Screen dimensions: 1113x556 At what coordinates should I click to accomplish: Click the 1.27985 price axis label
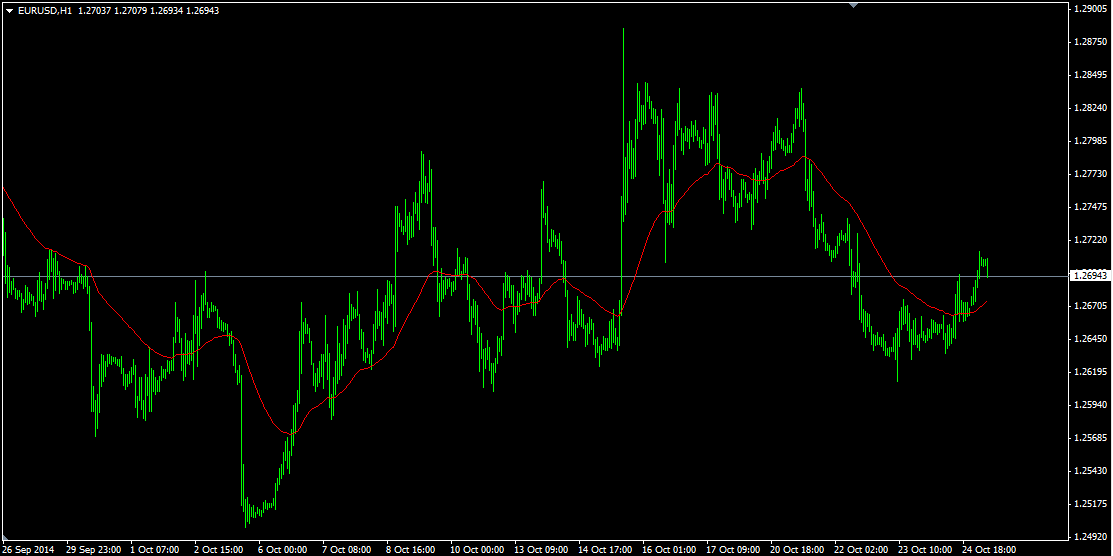click(1089, 141)
